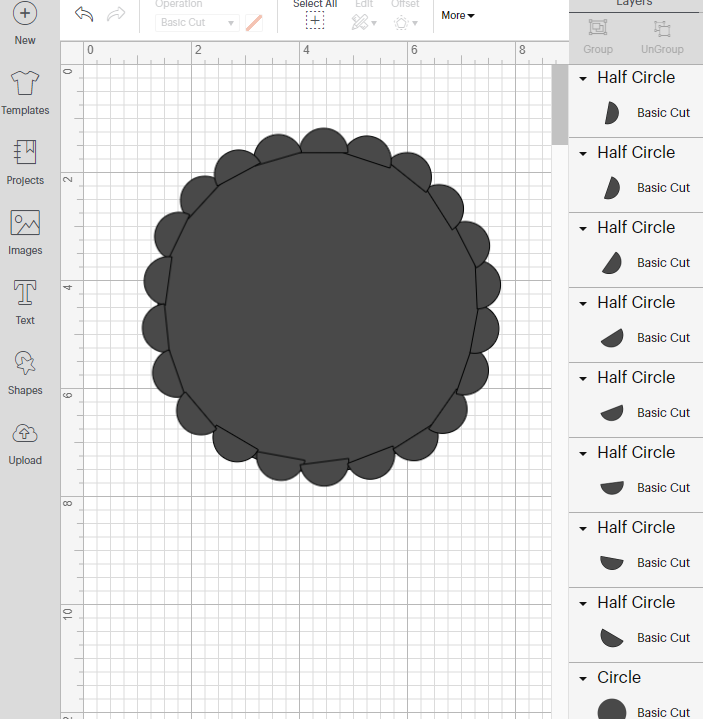Click the UnGroup layers icon
The width and height of the screenshot is (703, 719).
[x=662, y=29]
